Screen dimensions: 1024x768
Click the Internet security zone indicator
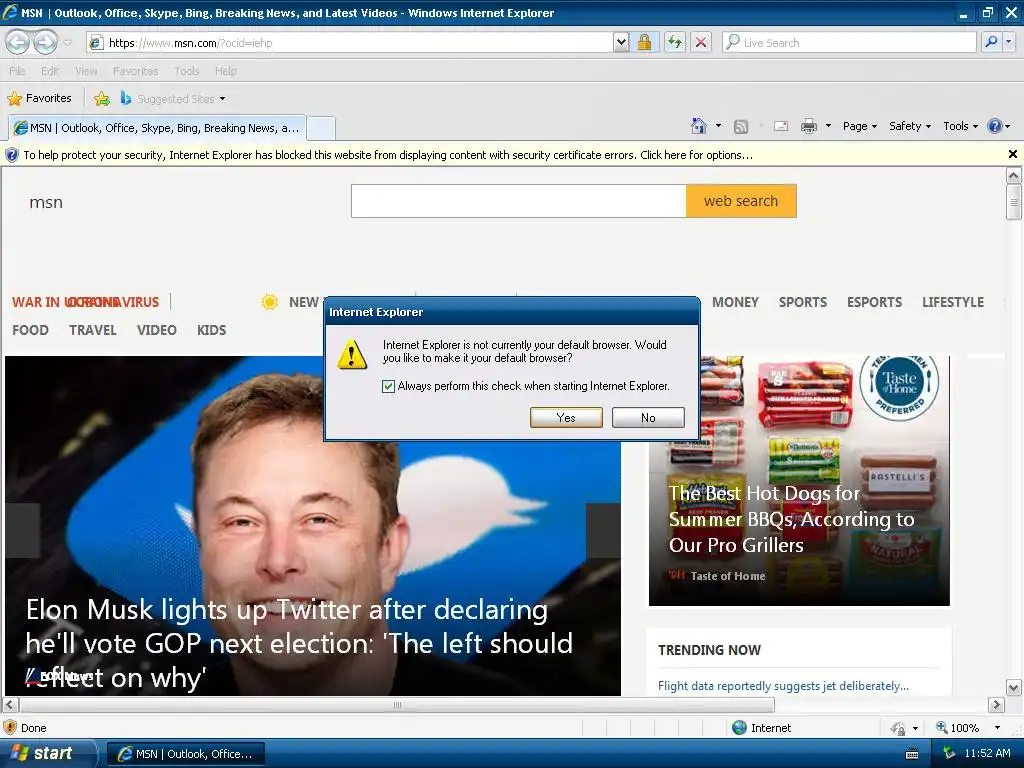pyautogui.click(x=761, y=728)
